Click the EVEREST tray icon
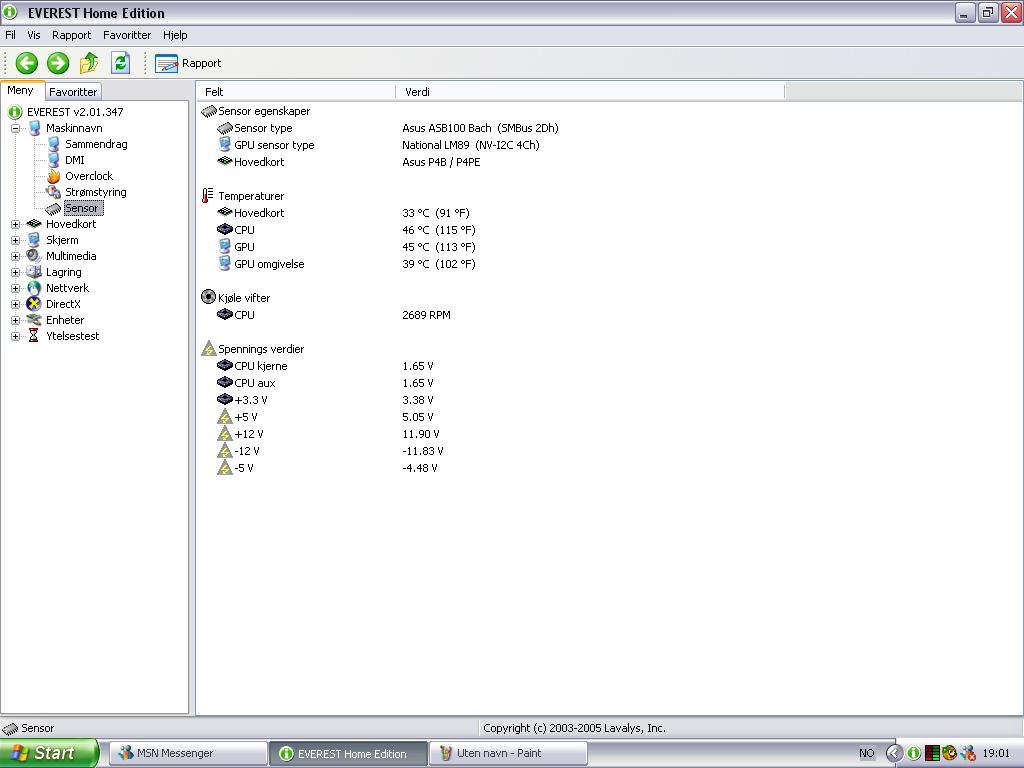 point(914,754)
